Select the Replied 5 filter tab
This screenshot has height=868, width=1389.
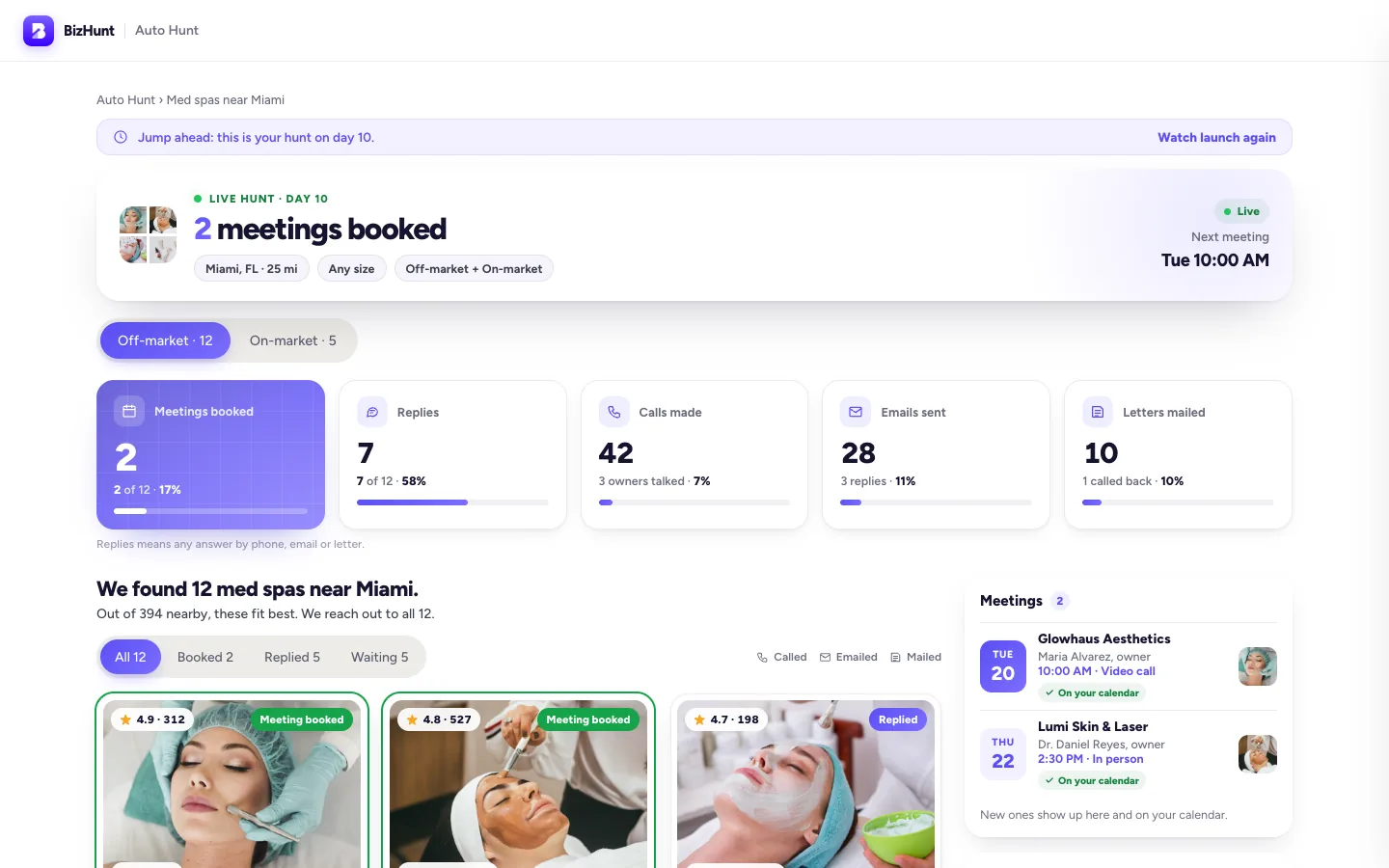(292, 657)
